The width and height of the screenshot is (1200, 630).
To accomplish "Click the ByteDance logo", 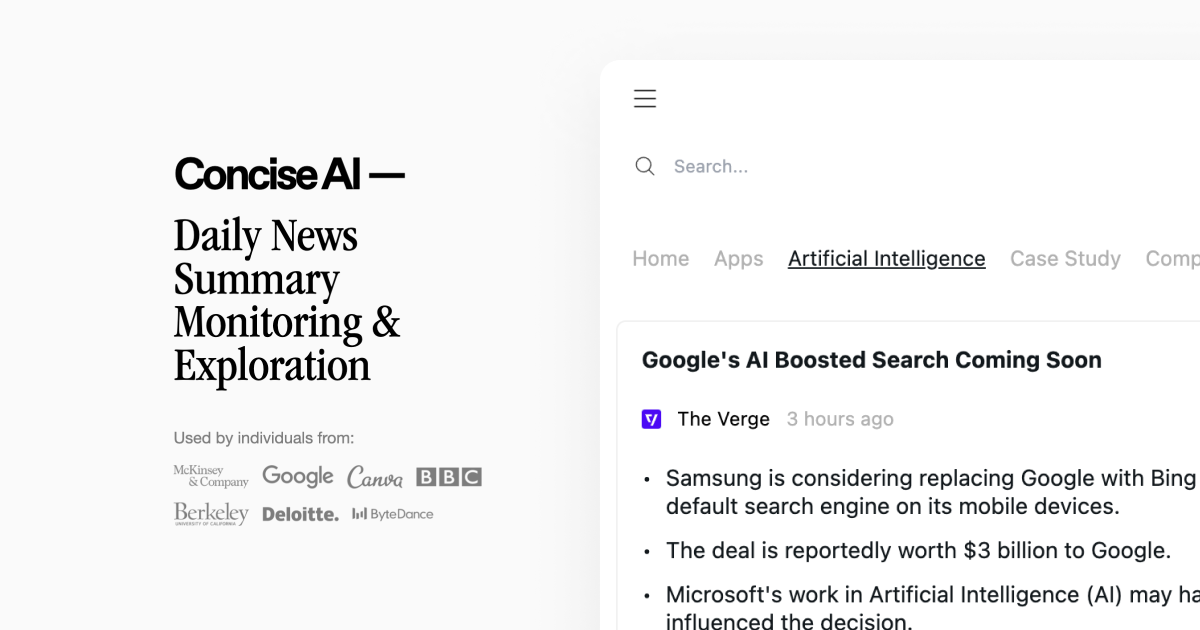I will click(x=393, y=514).
